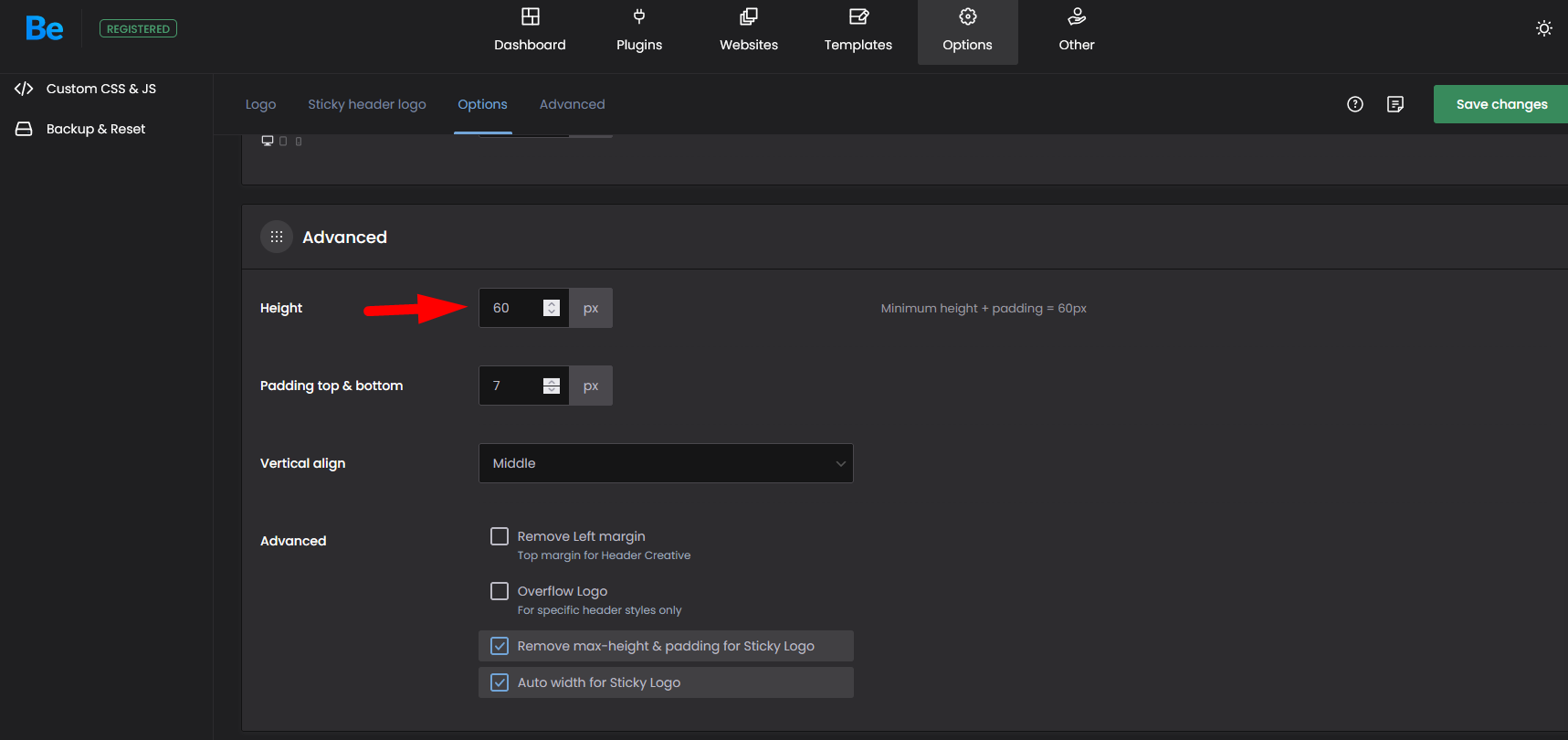Click the 'Top margin for Header Creative' hint

pyautogui.click(x=604, y=555)
